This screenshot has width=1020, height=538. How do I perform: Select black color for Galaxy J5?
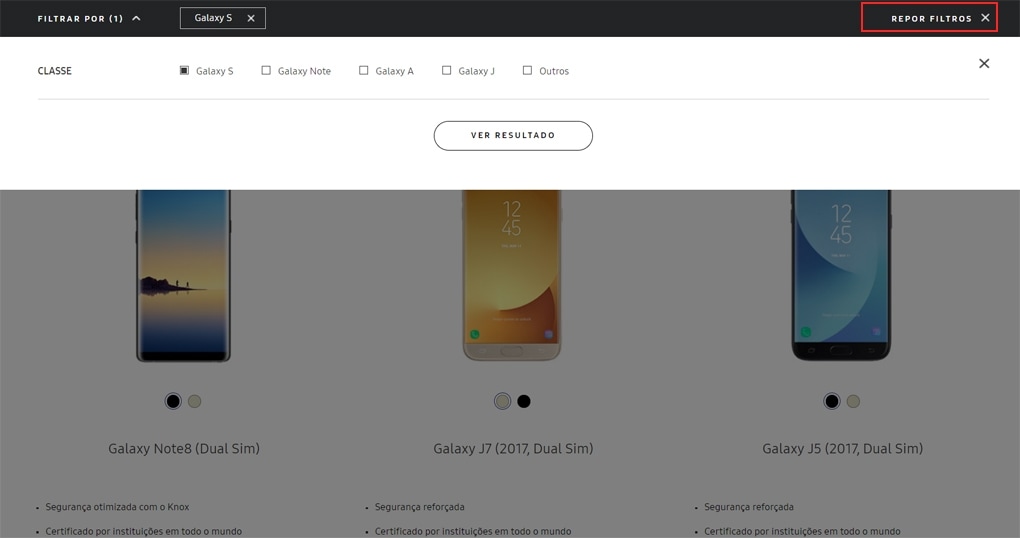(831, 401)
